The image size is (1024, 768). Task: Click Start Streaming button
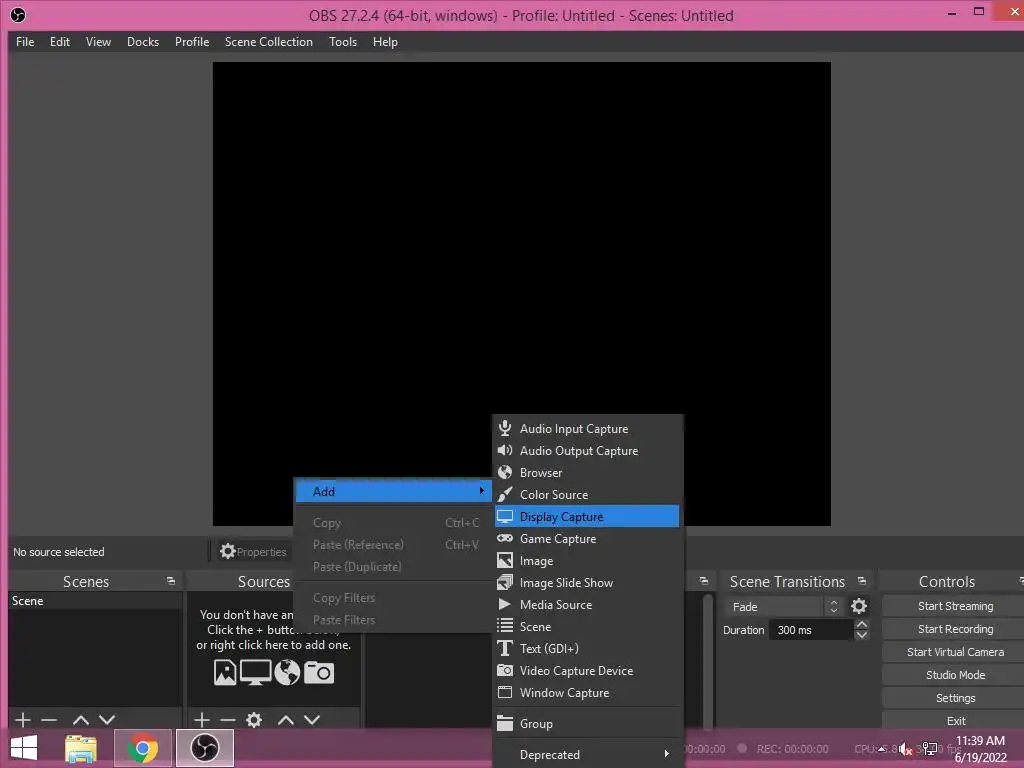[955, 606]
